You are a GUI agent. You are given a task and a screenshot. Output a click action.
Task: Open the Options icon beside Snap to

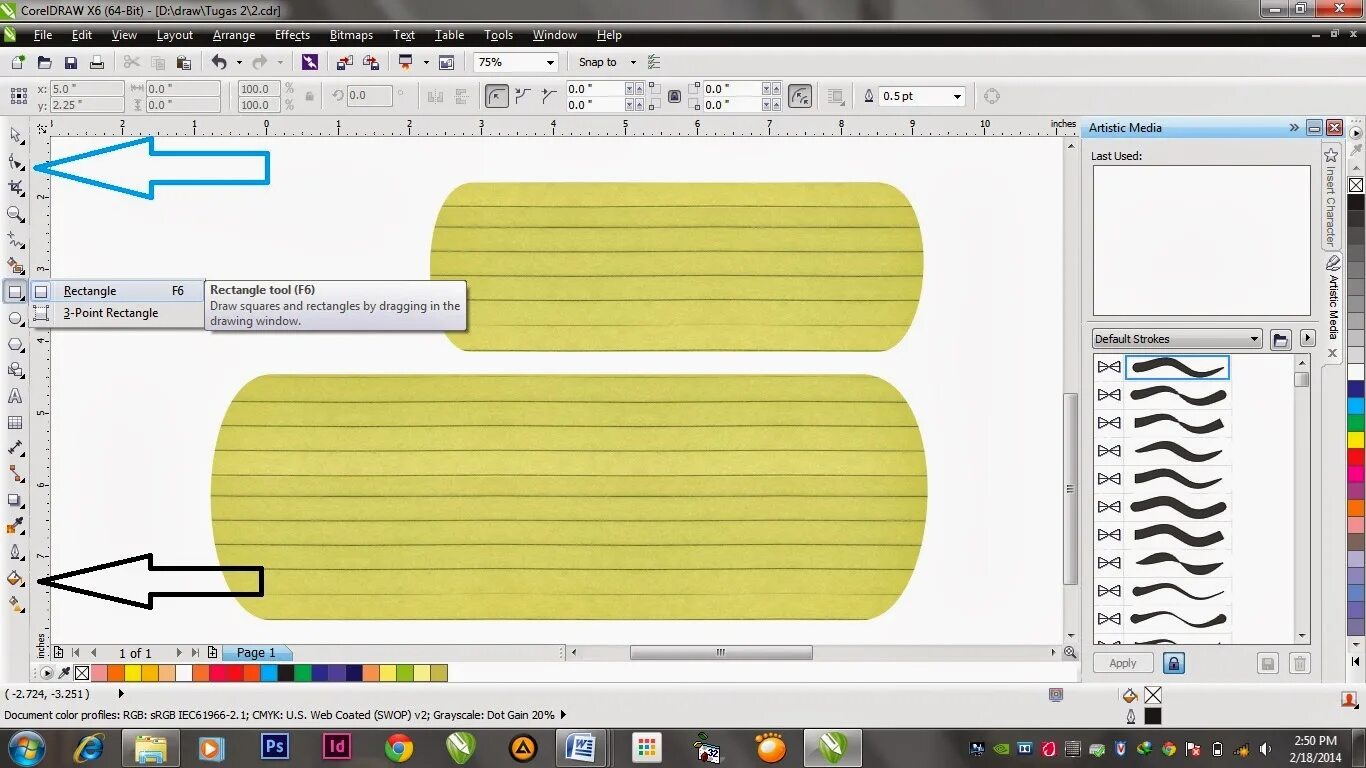click(654, 62)
